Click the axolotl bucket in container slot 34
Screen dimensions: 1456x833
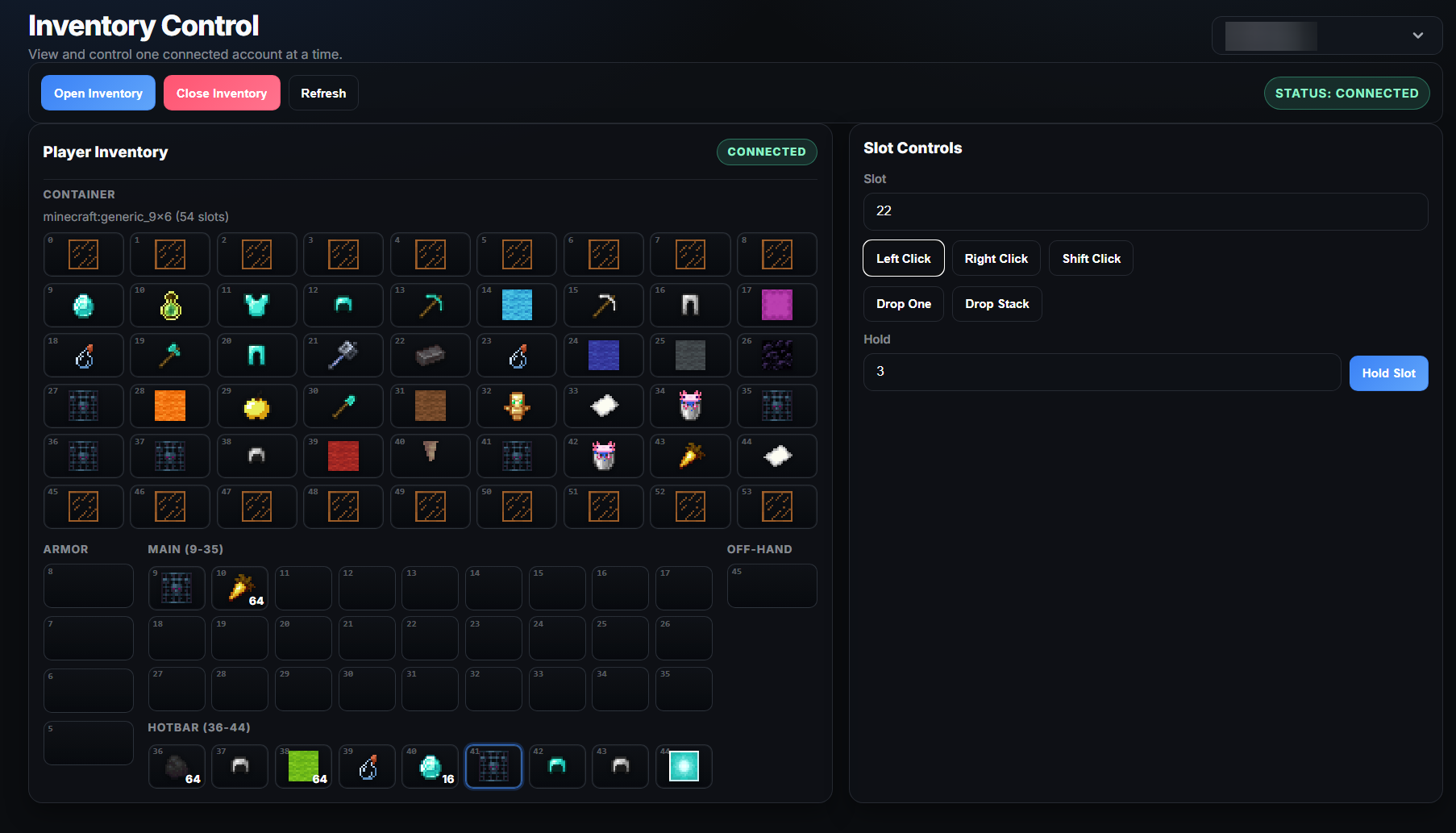point(690,406)
